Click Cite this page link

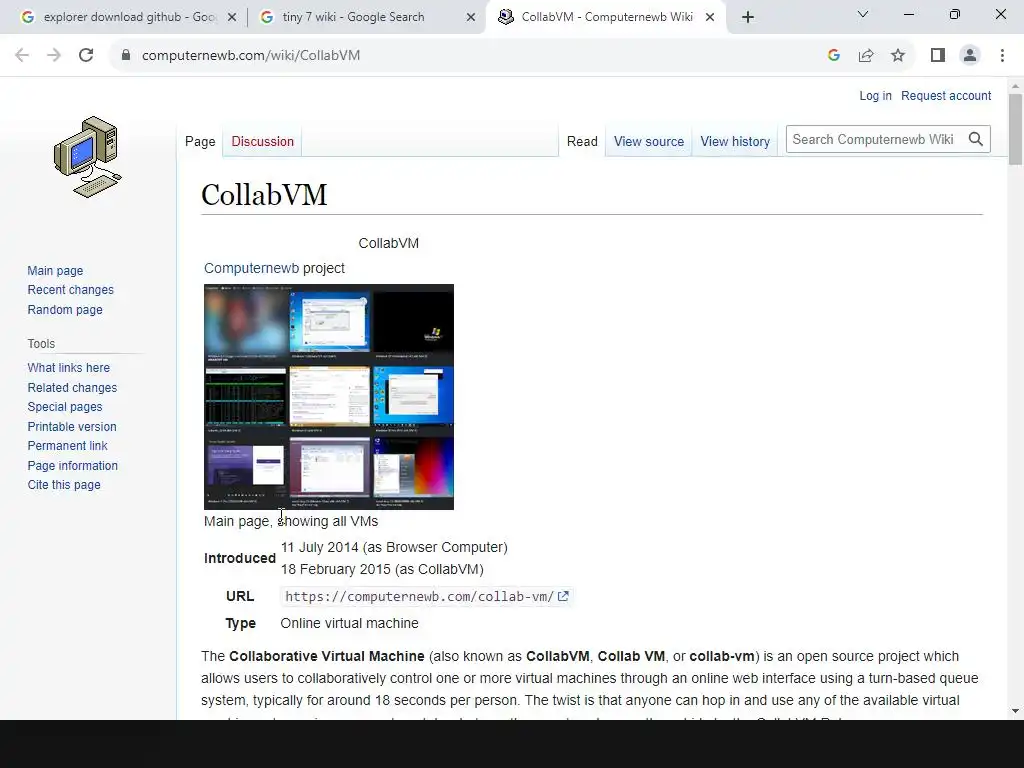pos(64,485)
